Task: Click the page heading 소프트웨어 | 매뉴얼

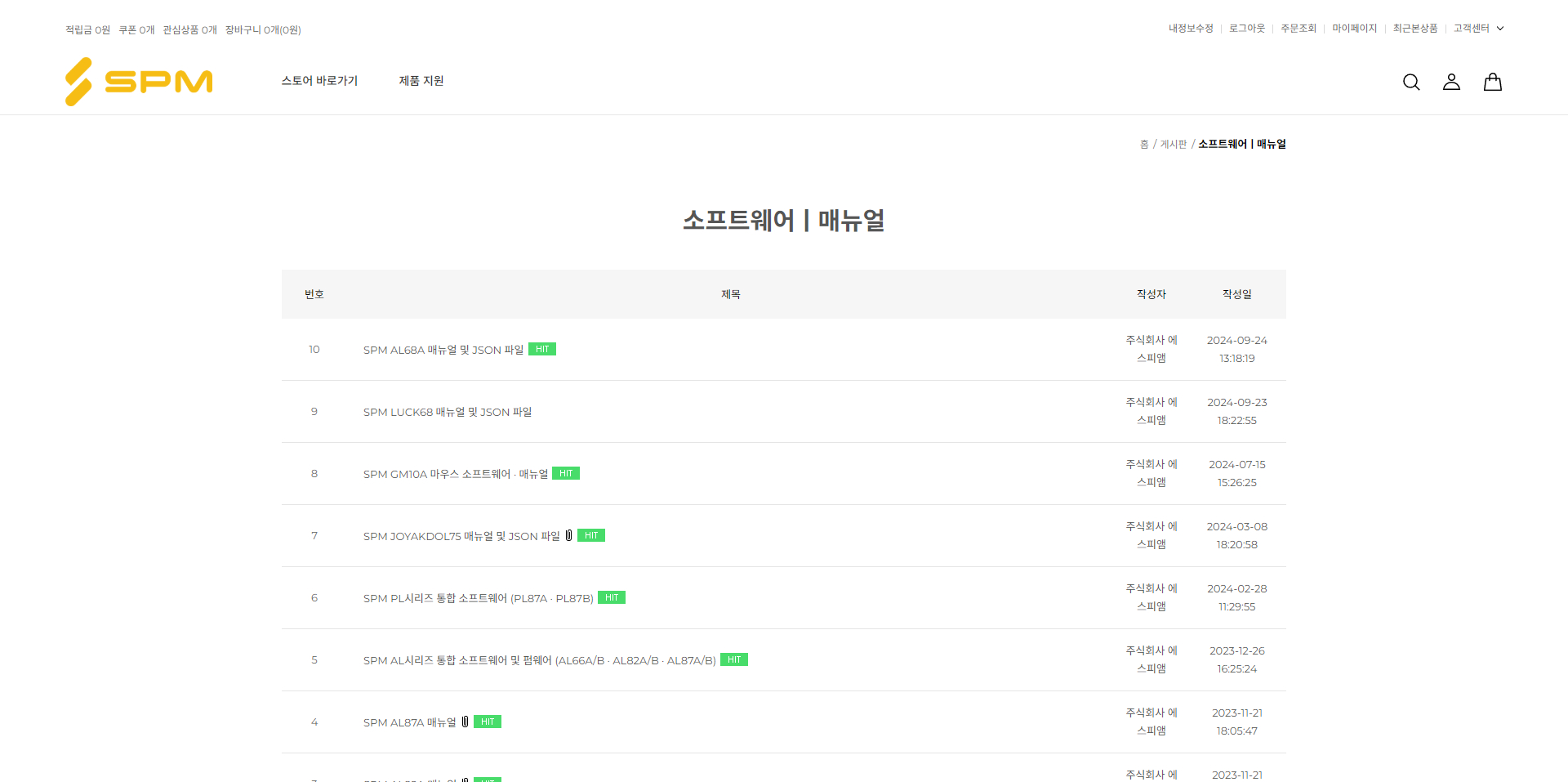Action: pyautogui.click(x=784, y=220)
